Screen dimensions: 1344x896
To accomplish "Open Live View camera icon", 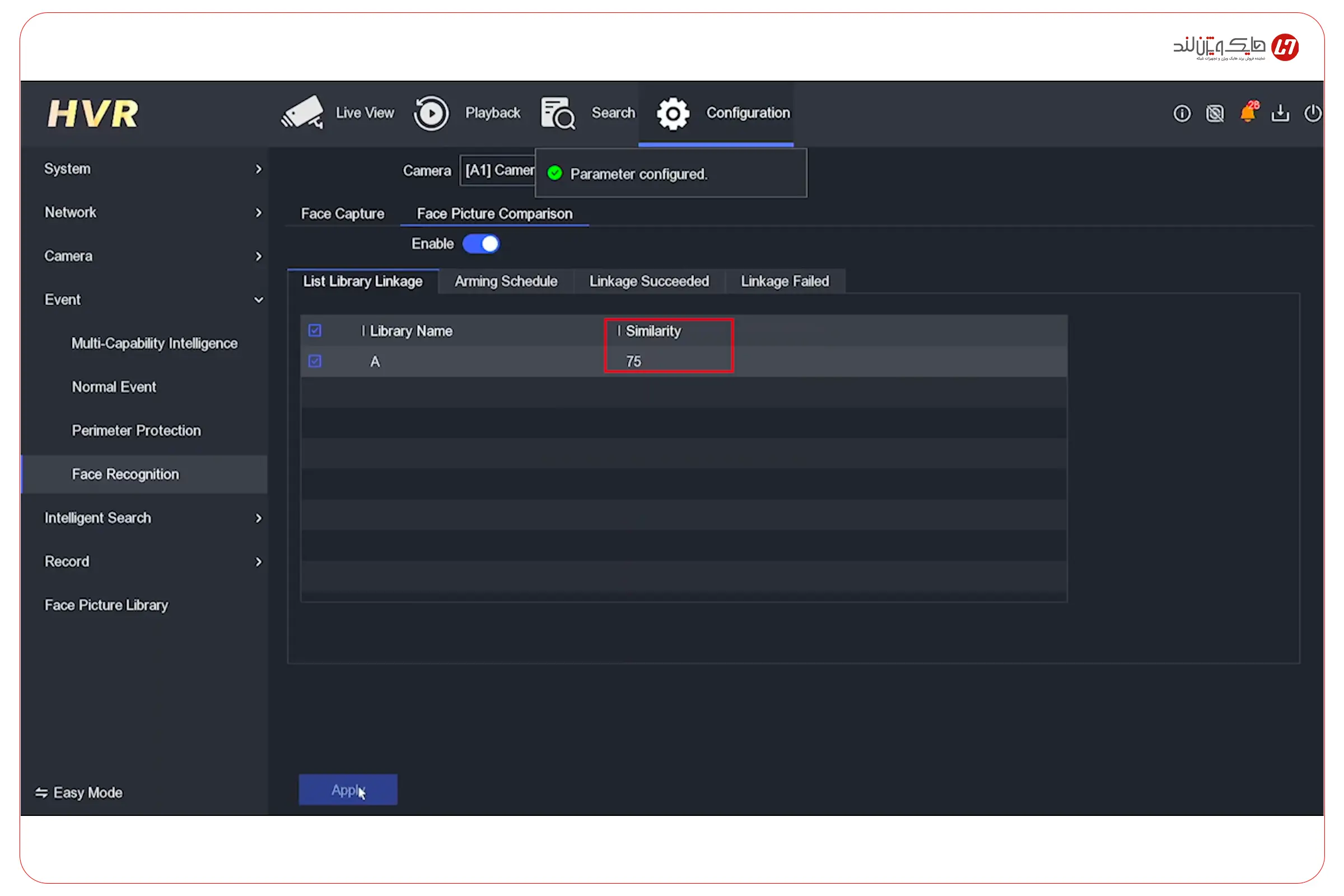I will click(x=303, y=113).
